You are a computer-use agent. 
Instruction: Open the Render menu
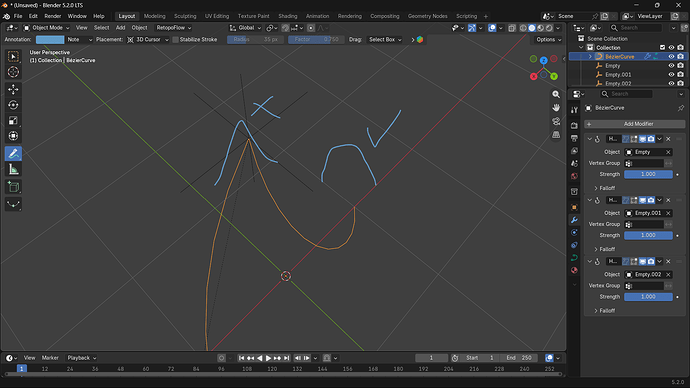[53, 16]
